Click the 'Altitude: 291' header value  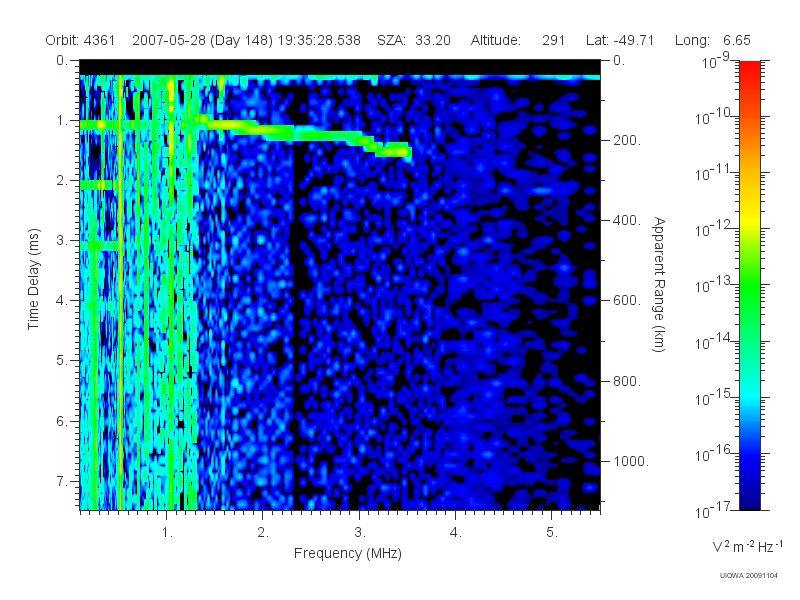coord(517,40)
